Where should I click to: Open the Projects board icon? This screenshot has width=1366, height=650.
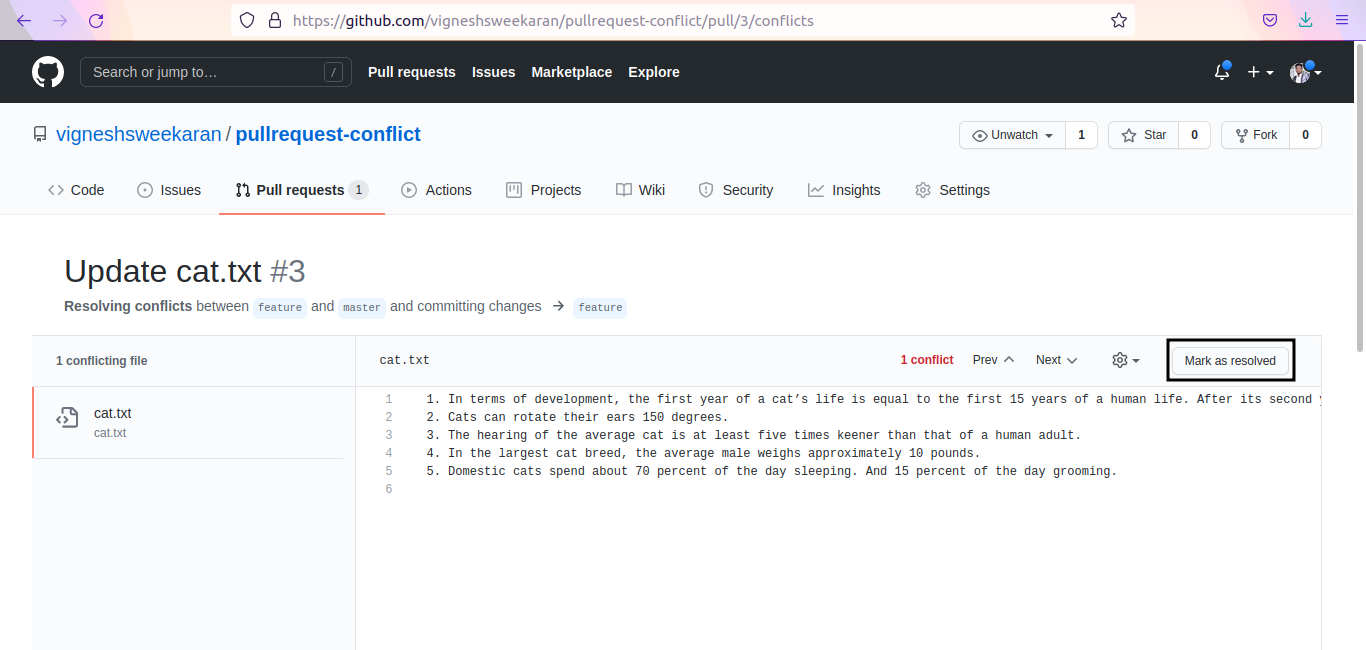click(x=514, y=189)
